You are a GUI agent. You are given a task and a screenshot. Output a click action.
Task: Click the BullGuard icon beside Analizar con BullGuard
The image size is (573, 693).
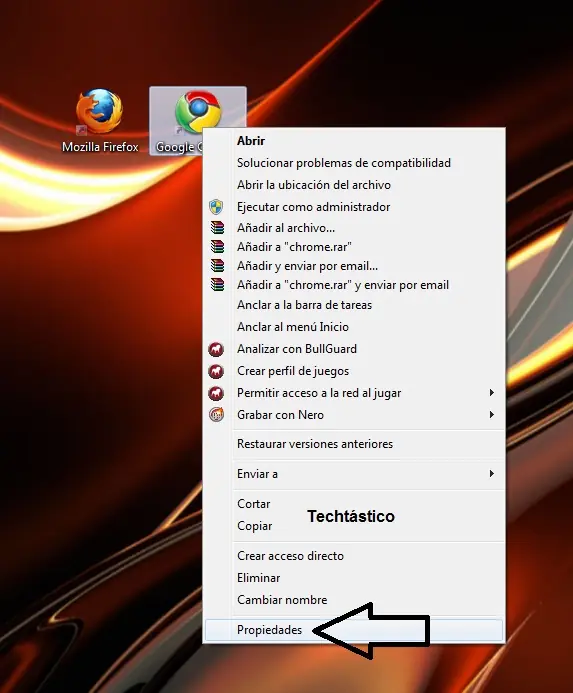click(x=216, y=349)
